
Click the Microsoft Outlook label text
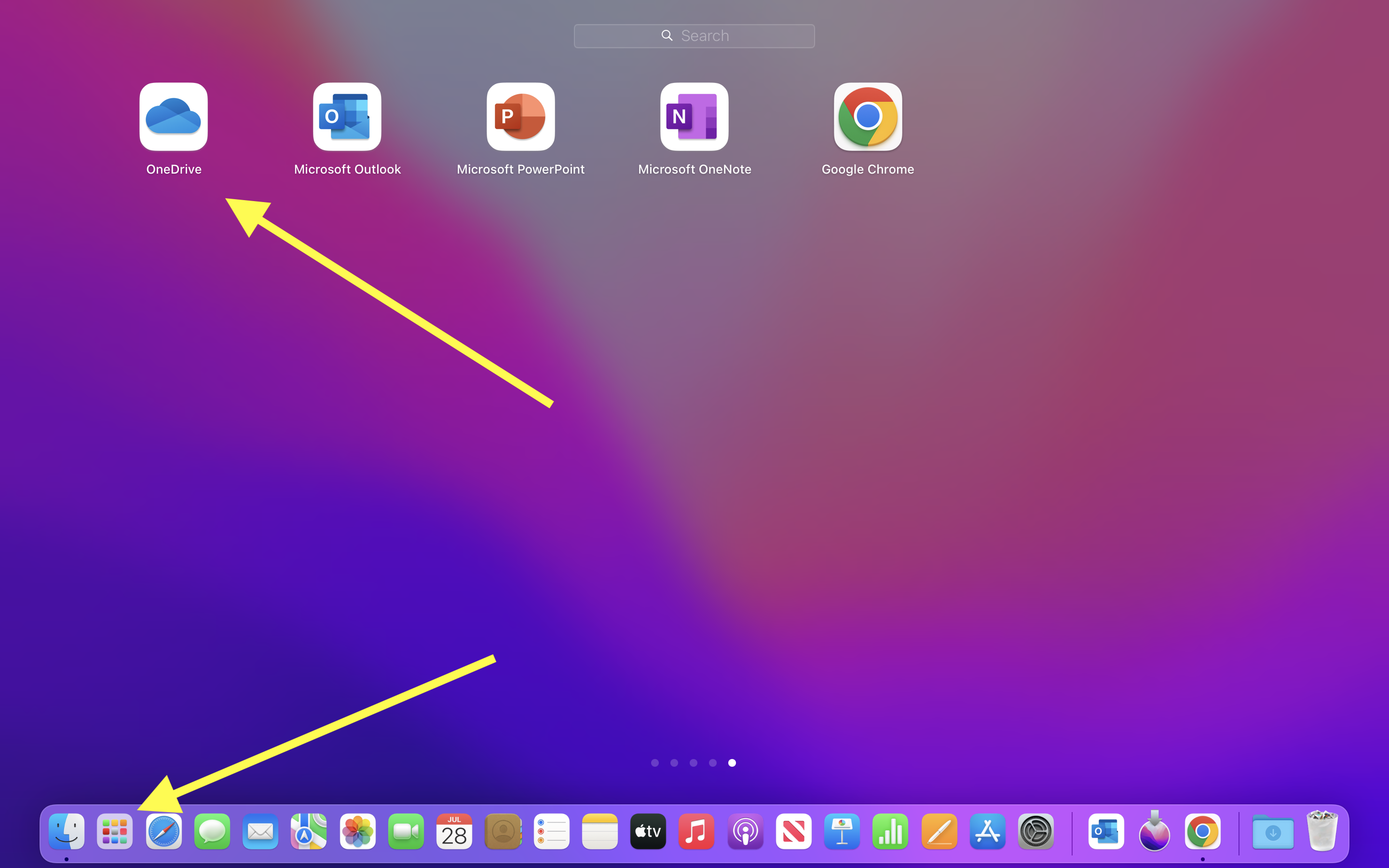point(347,169)
